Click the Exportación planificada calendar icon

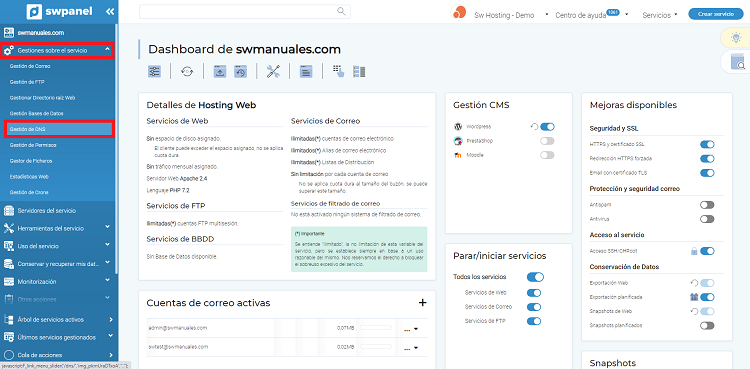pyautogui.click(x=694, y=297)
